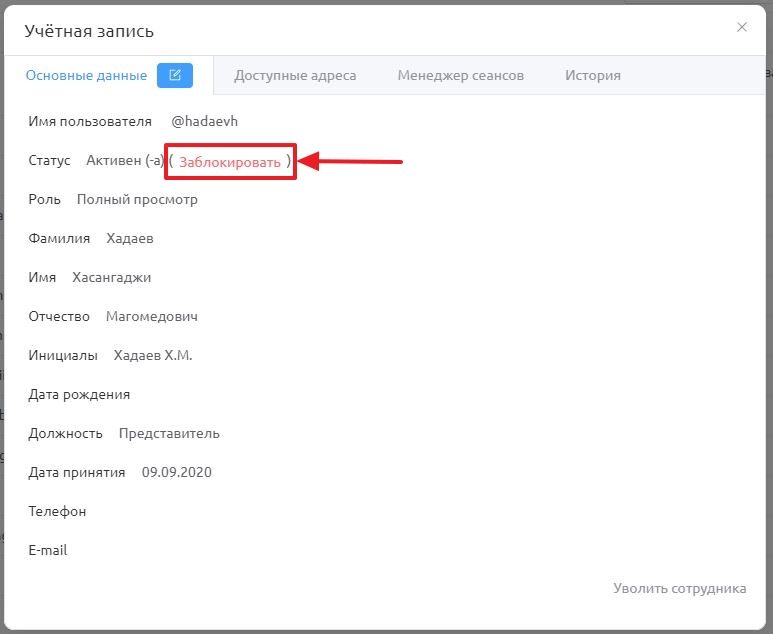
Task: Click the Активен (-а) status value
Action: coord(125,161)
